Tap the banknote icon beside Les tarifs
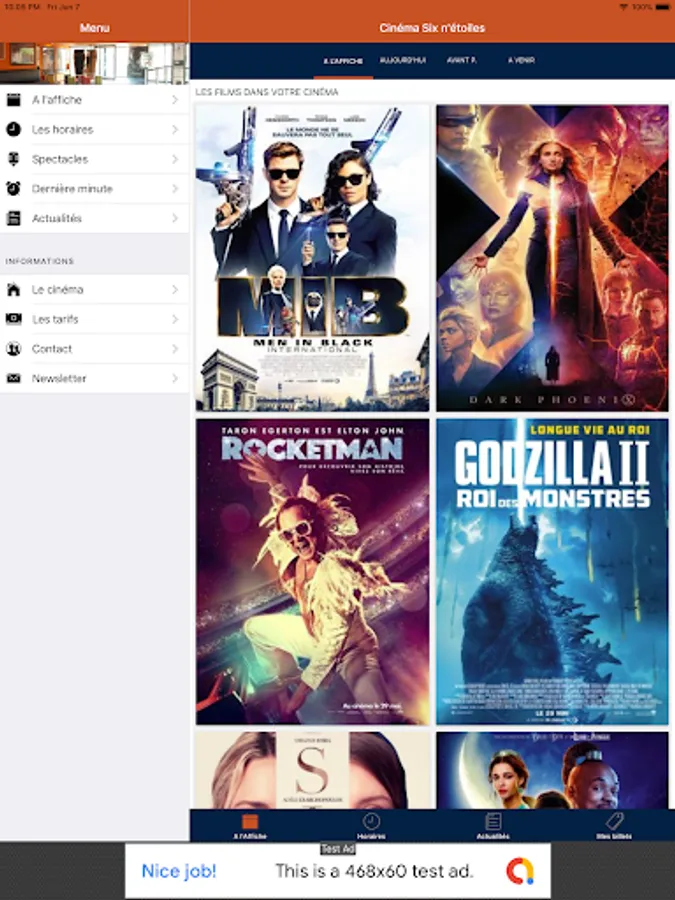Image resolution: width=675 pixels, height=900 pixels. coord(13,319)
